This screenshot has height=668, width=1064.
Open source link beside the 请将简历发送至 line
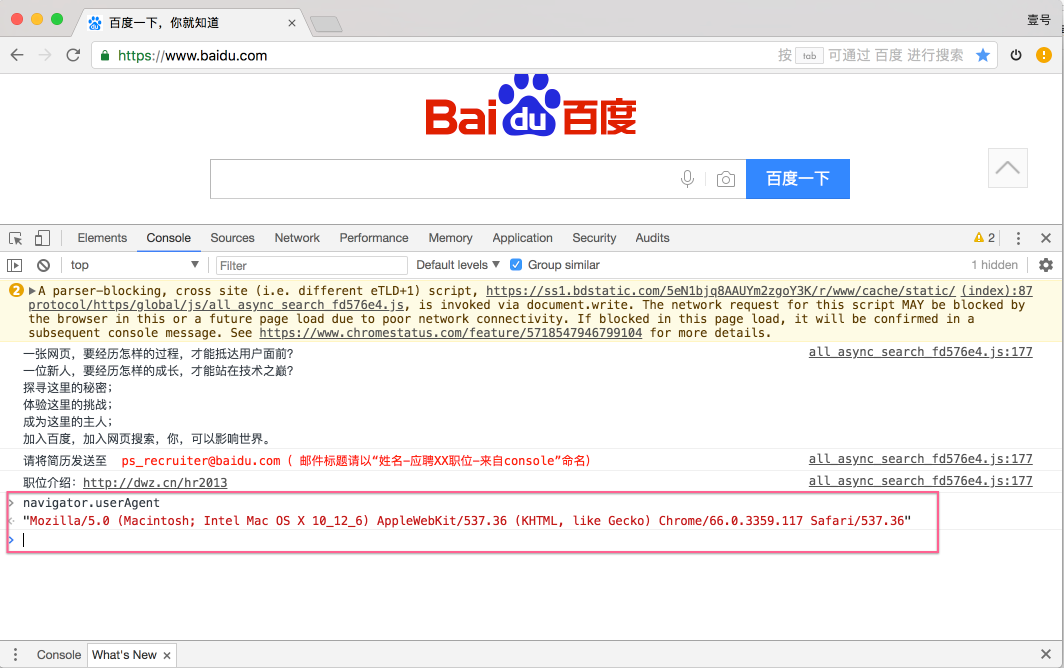click(x=920, y=459)
